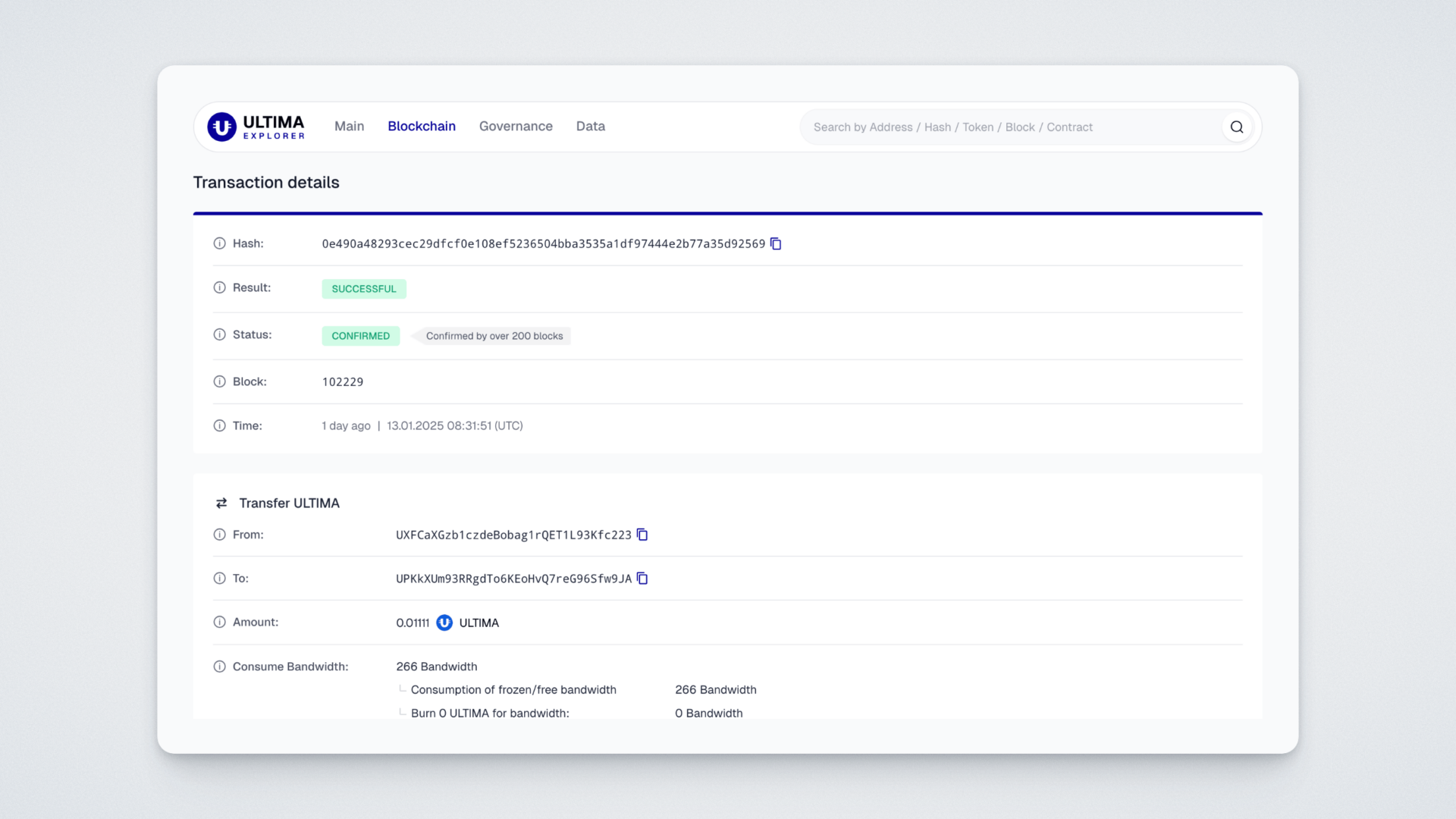Open block number 102229
Screen dimensions: 1456x819
click(x=343, y=382)
